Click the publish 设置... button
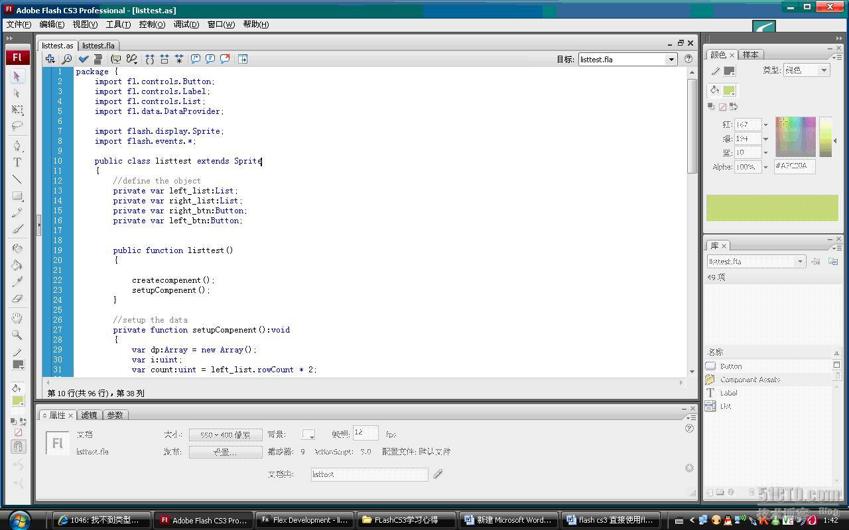This screenshot has width=849, height=530. tap(225, 452)
